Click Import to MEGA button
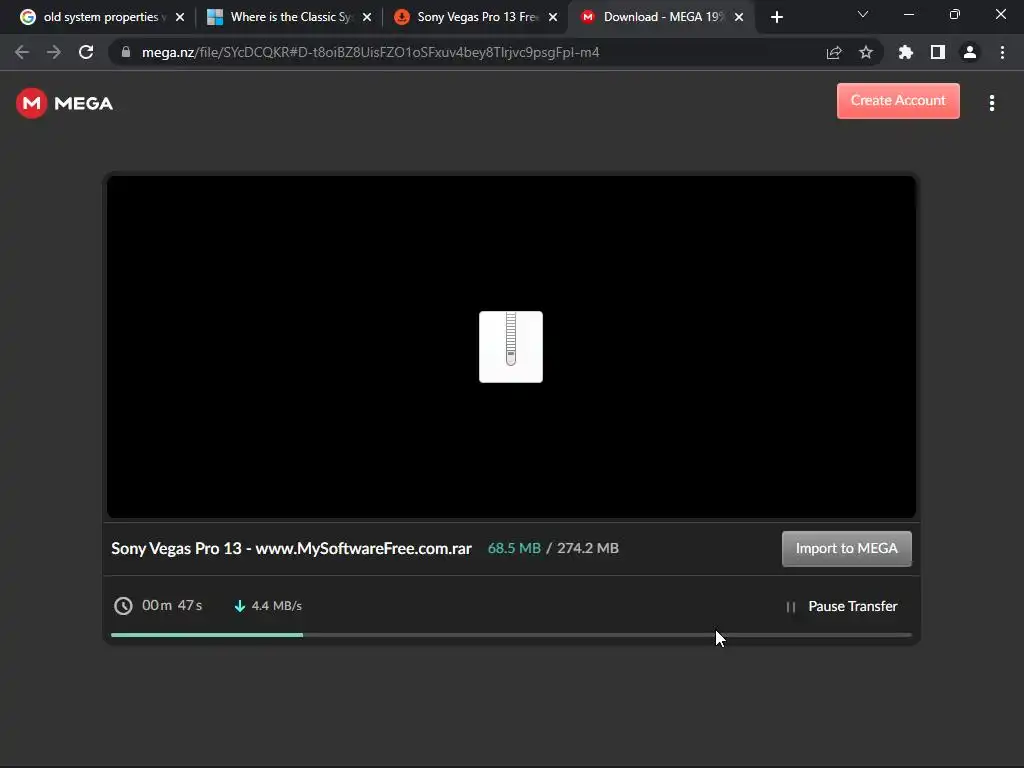1024x768 pixels. (x=846, y=549)
